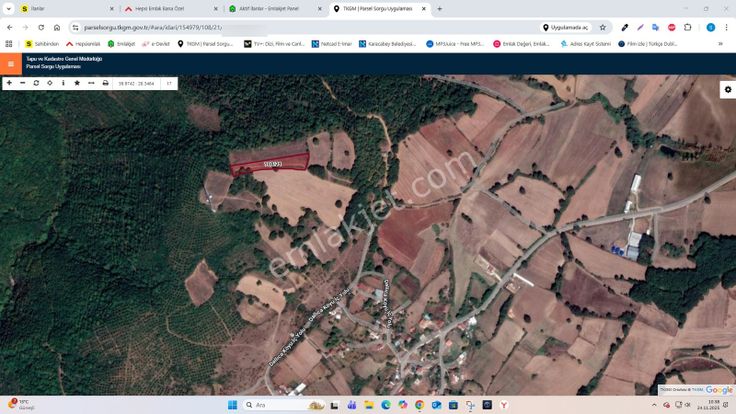Open the orange hamburger menu

coord(10,64)
